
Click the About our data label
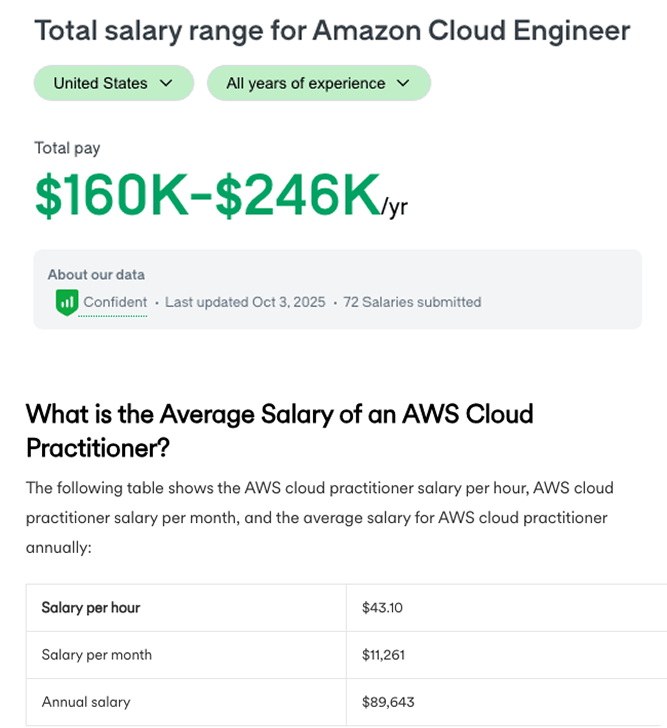(96, 275)
